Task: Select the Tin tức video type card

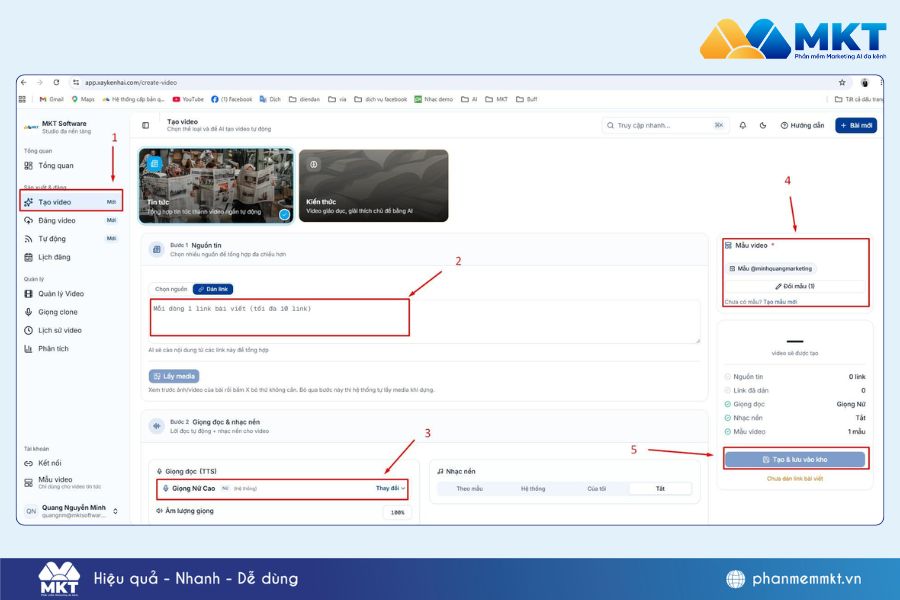Action: (x=216, y=185)
